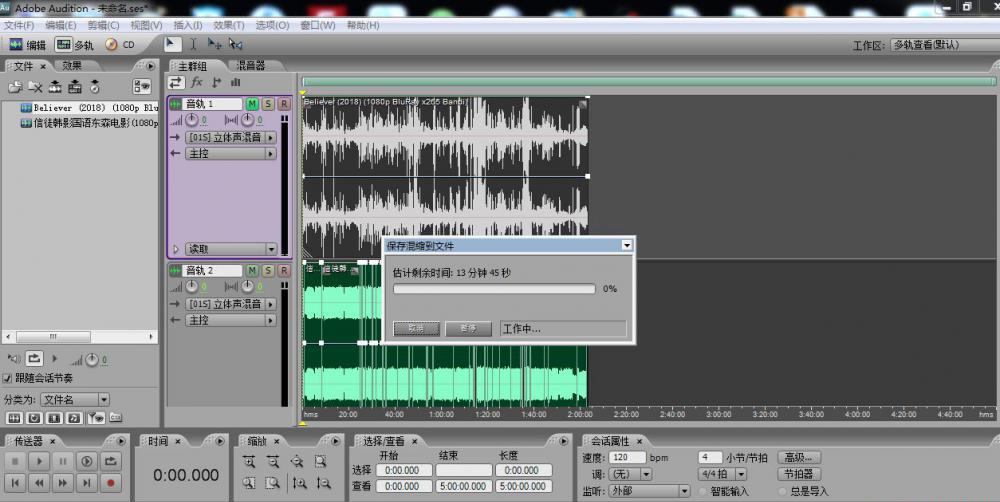
Task: Open Track 1 output 主控 dropdown
Action: 231,154
